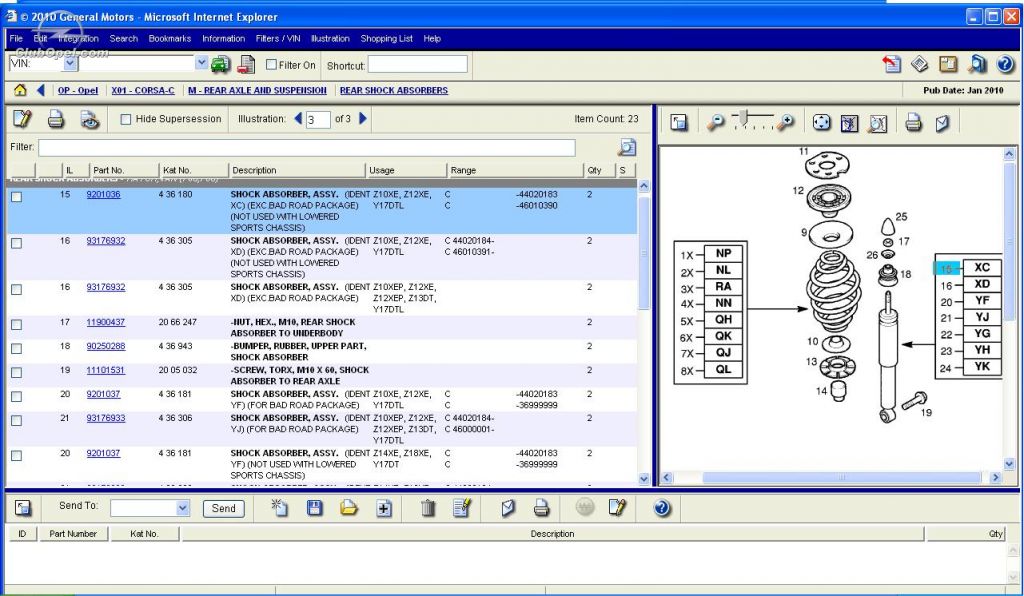Click the shopping list help icon
Image resolution: width=1024 pixels, height=596 pixels.
[x=662, y=508]
